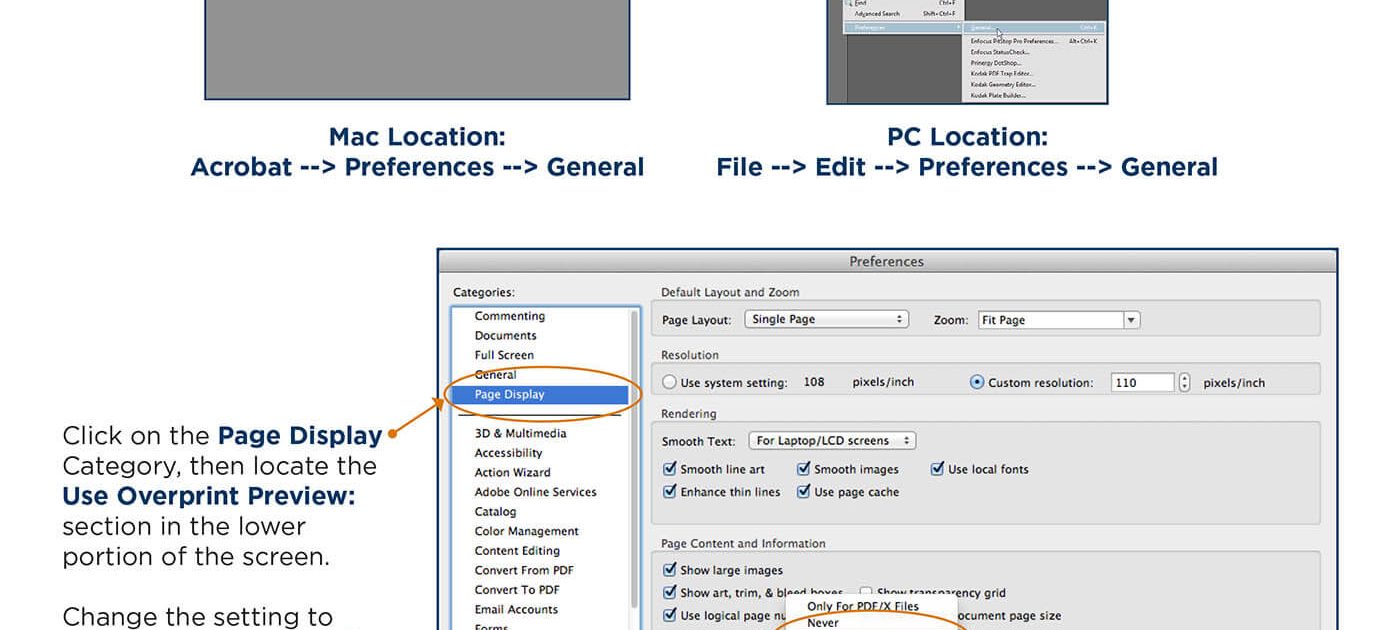Select the Use system setting resolution radio
The image size is (1400, 630).
(x=669, y=382)
